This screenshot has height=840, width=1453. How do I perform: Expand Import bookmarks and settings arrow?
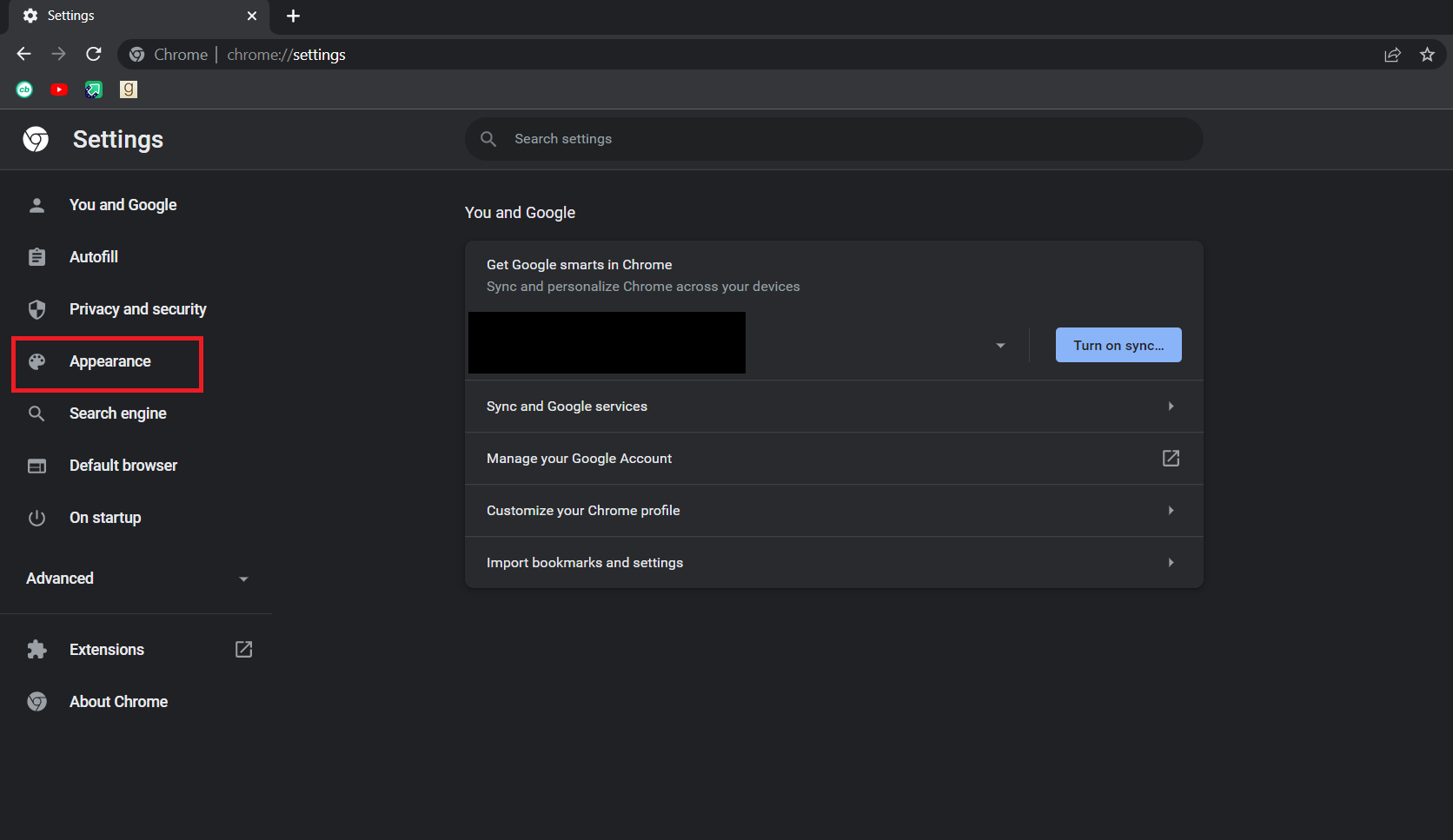1171,563
